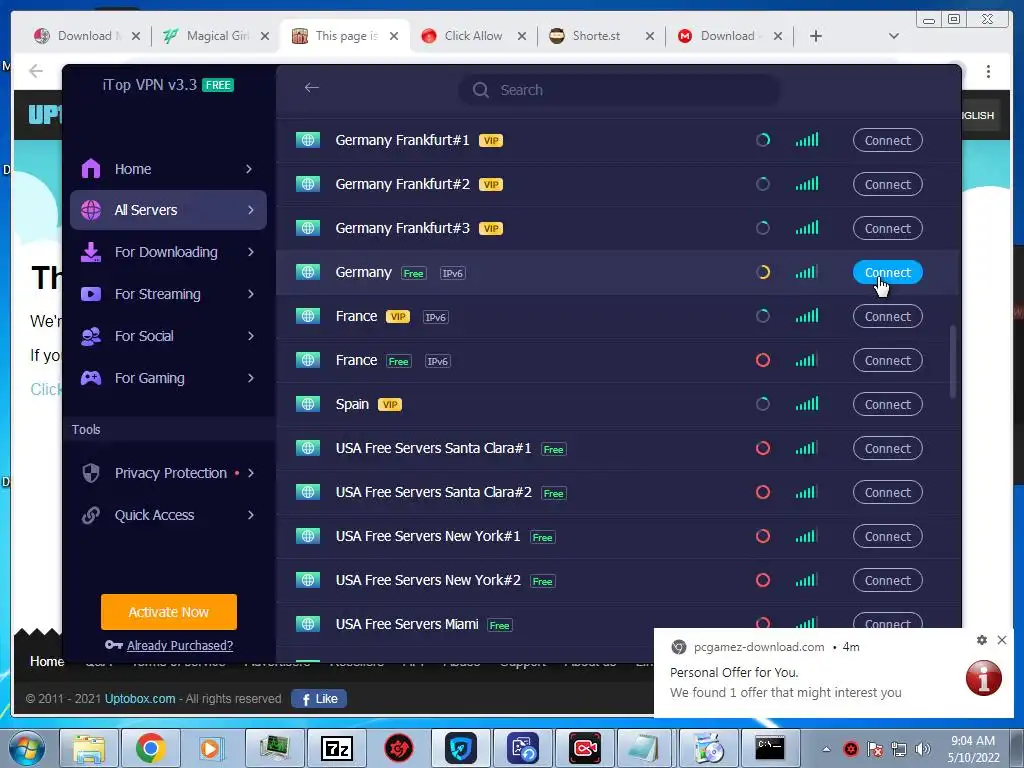Open the iTop VPN shield taskbar icon
This screenshot has height=768, width=1024.
(x=461, y=748)
